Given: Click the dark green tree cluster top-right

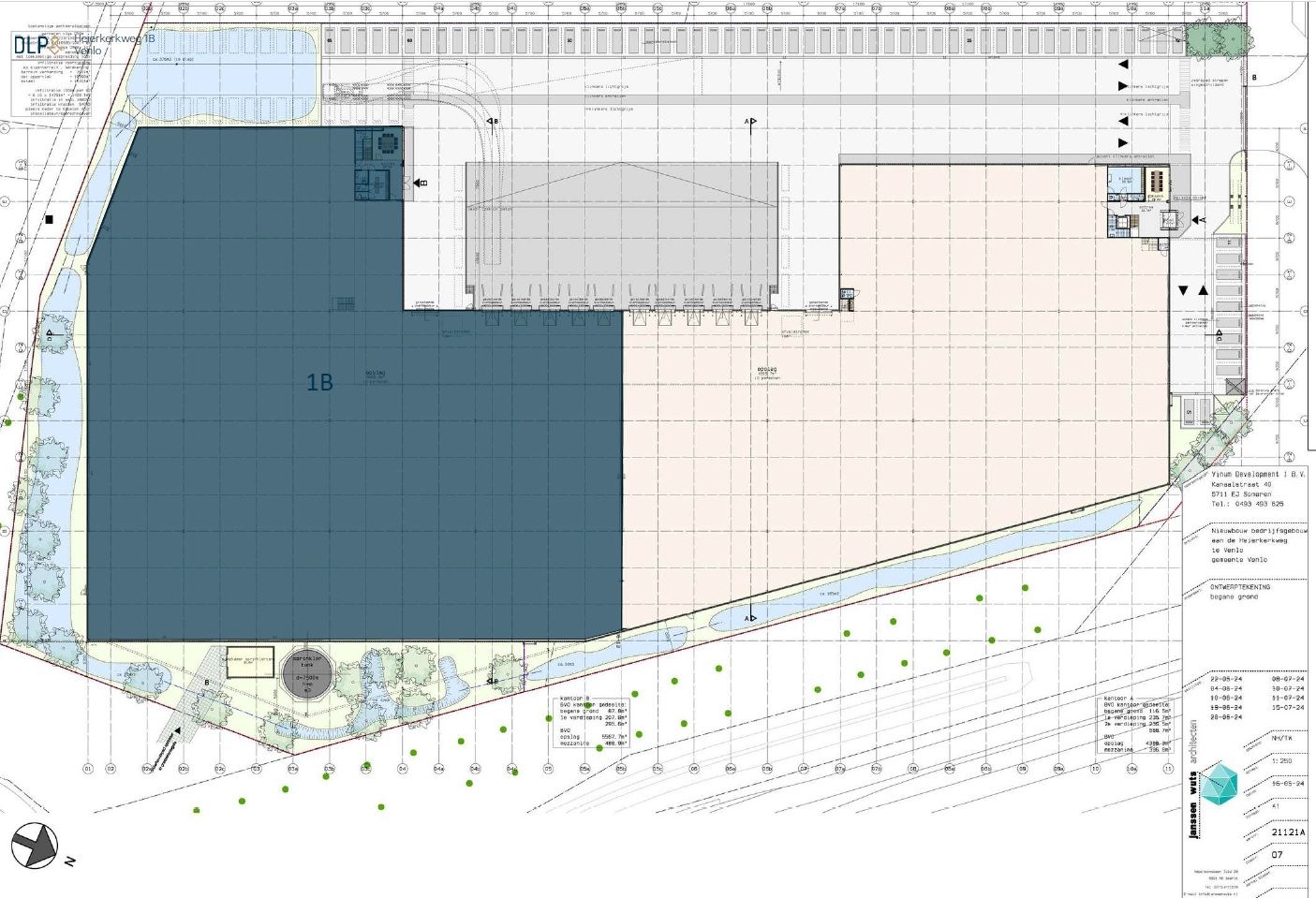Looking at the screenshot, I should 1217,40.
